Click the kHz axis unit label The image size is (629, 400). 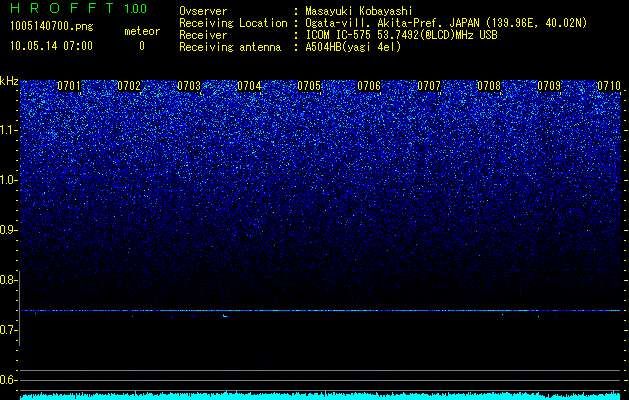[9, 81]
